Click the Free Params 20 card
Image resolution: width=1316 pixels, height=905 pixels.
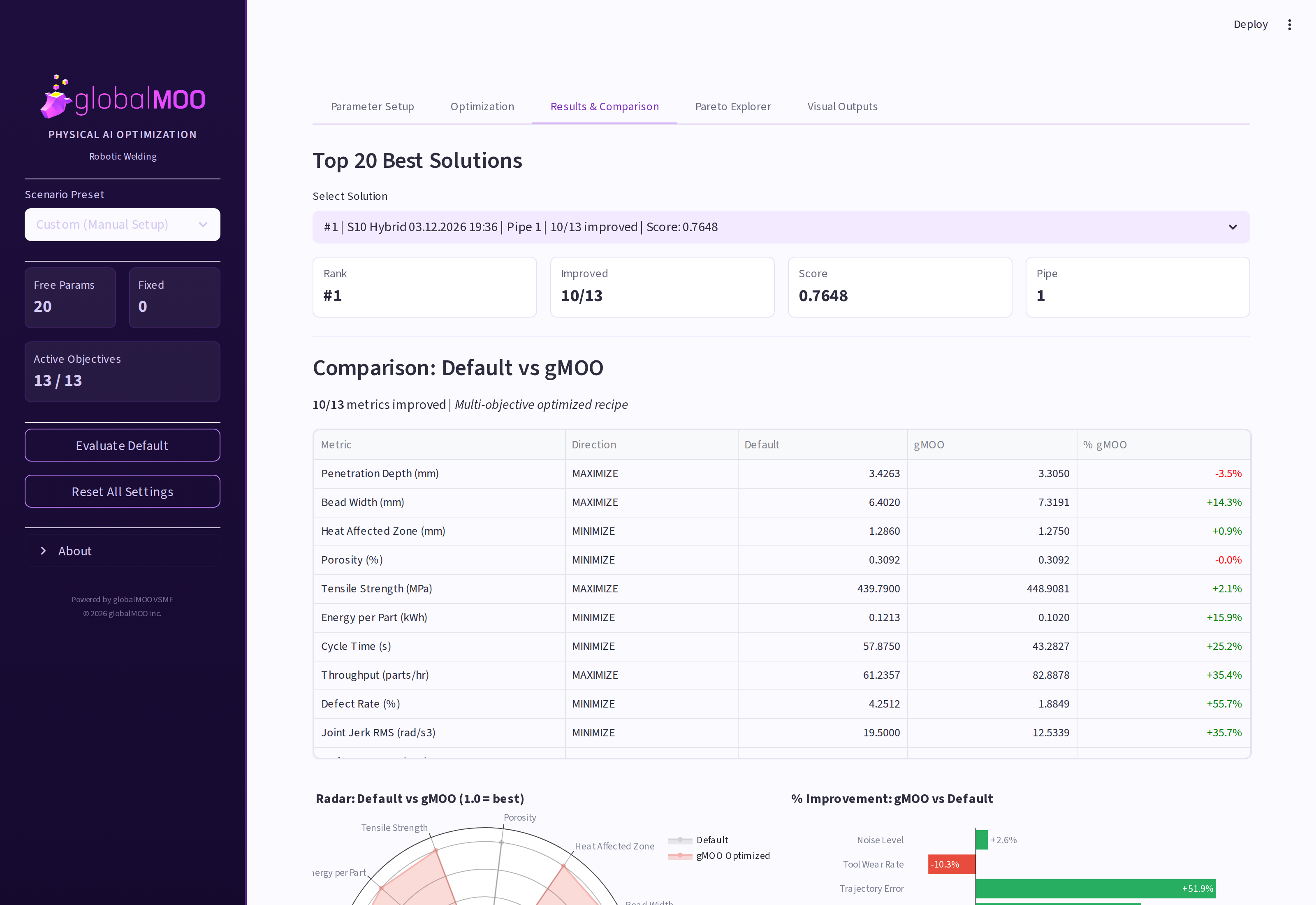[70, 298]
